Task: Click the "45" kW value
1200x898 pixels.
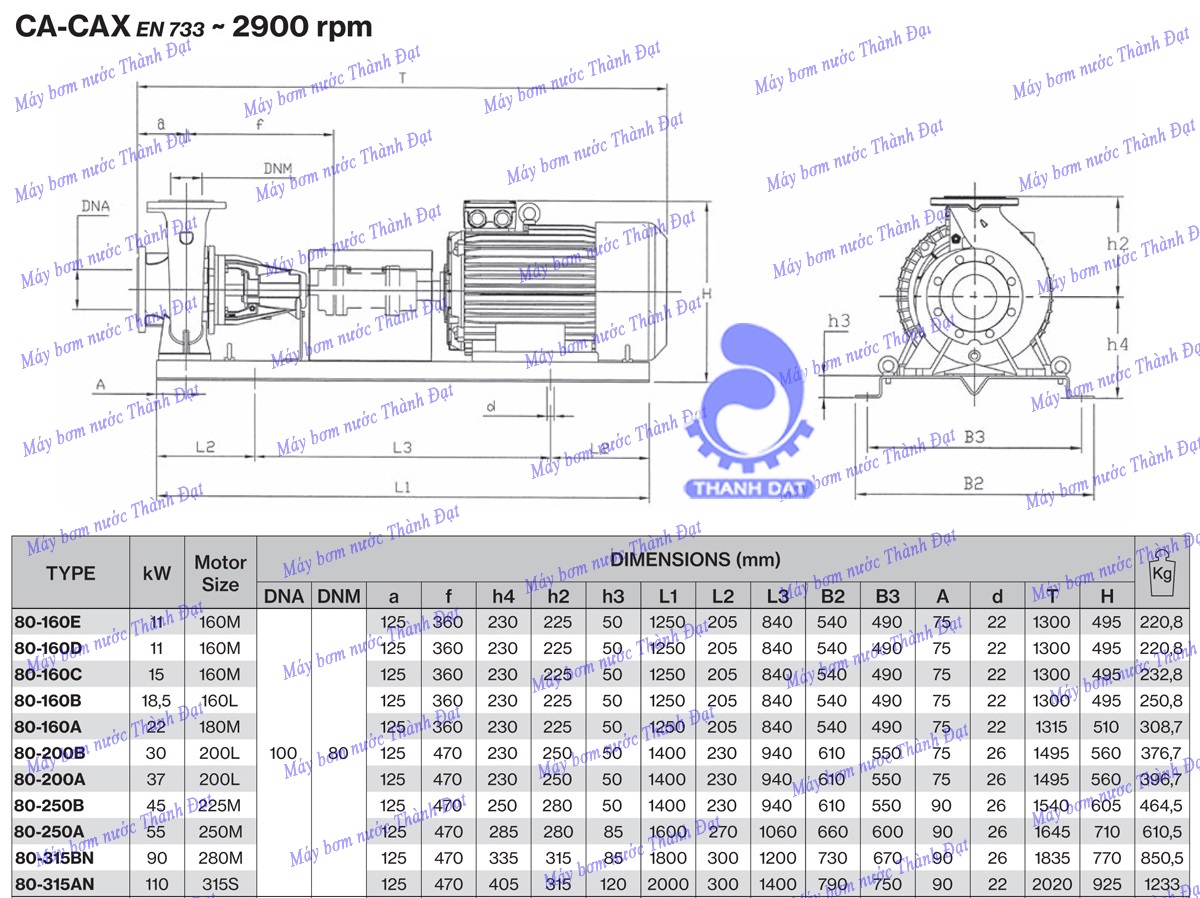Action: tap(157, 805)
